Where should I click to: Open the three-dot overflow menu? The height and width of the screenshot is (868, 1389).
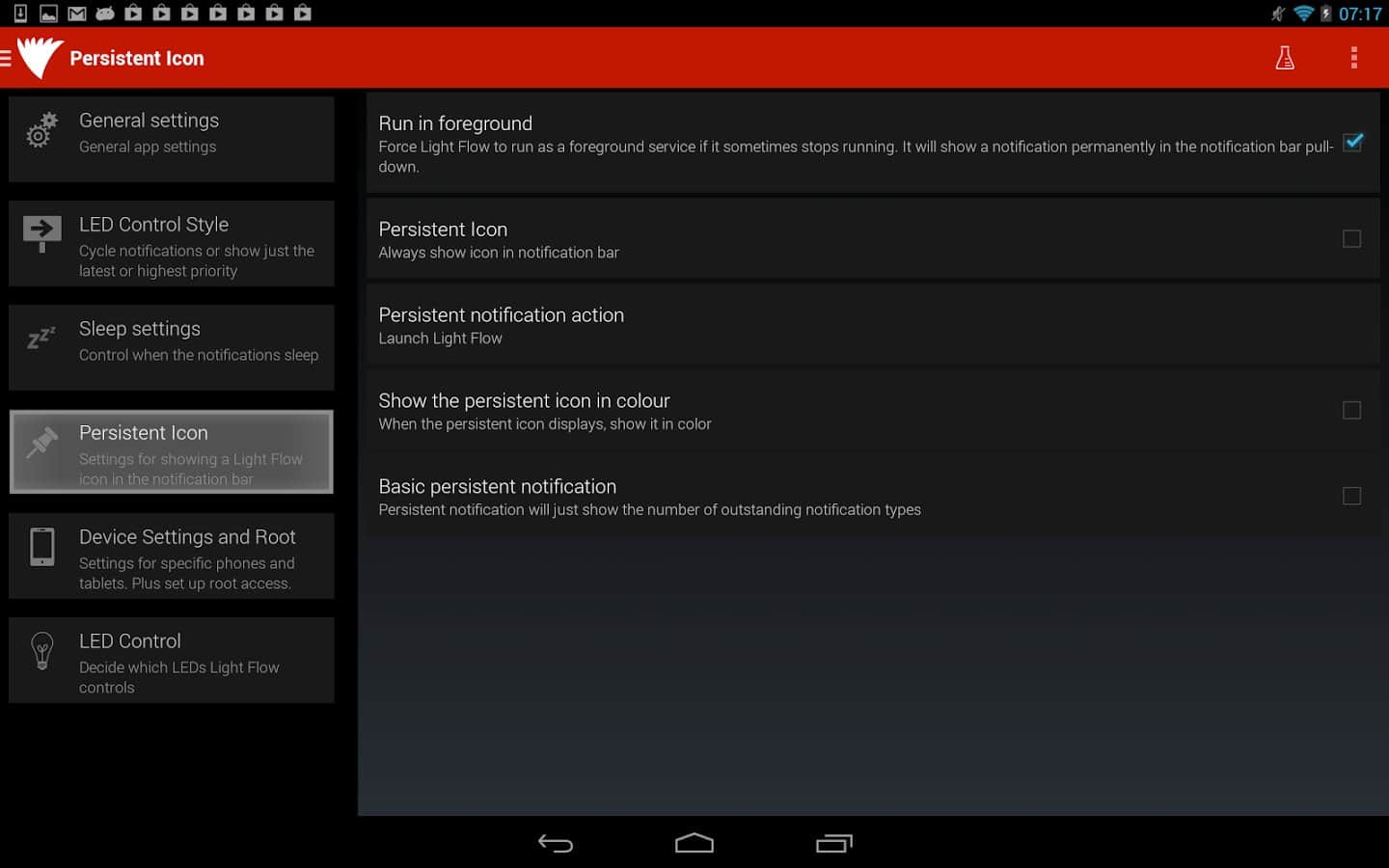tap(1353, 58)
